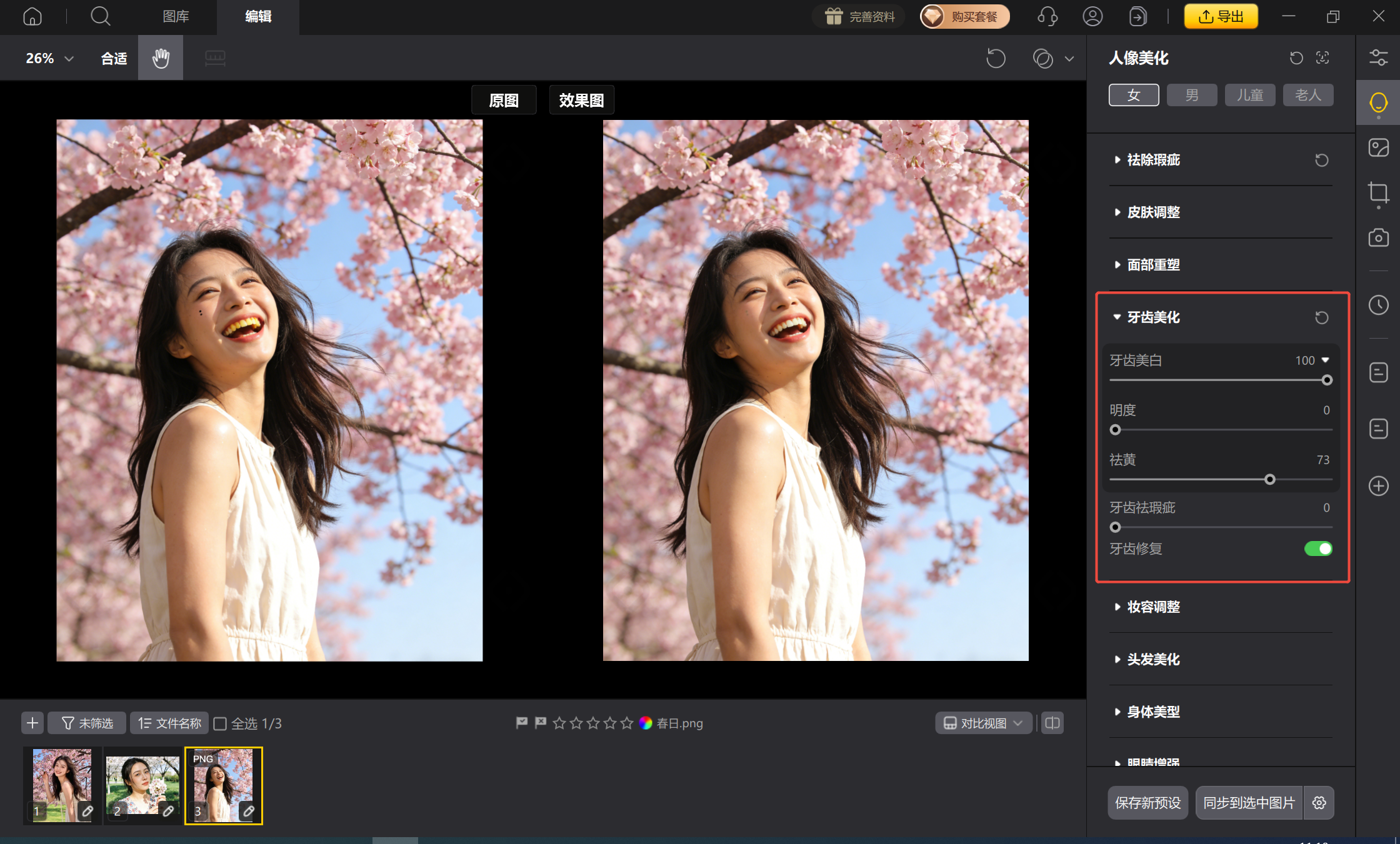Select the 男 gender option
1400x844 pixels.
pos(1192,95)
